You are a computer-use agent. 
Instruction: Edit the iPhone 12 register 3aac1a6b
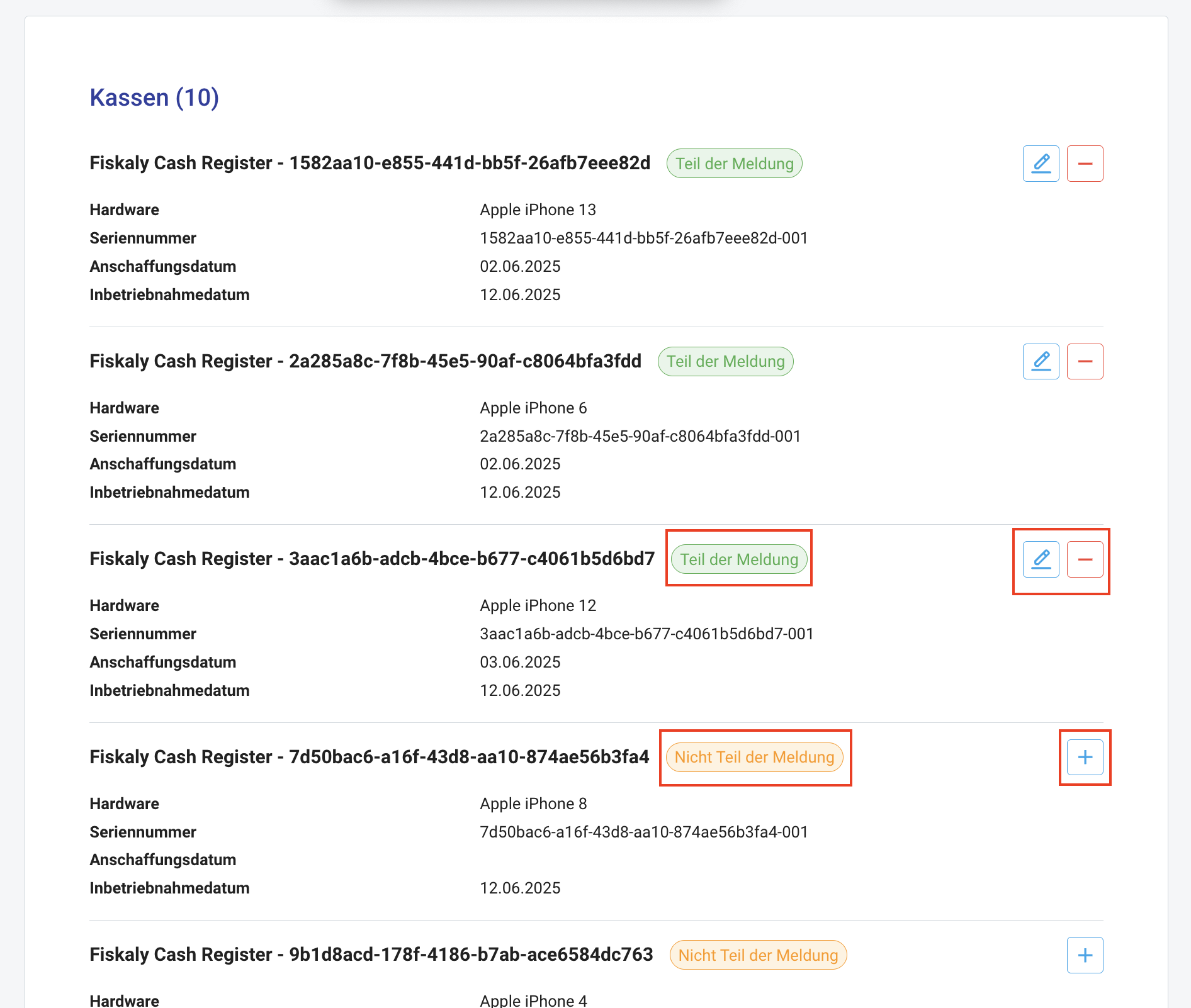[x=1041, y=559]
